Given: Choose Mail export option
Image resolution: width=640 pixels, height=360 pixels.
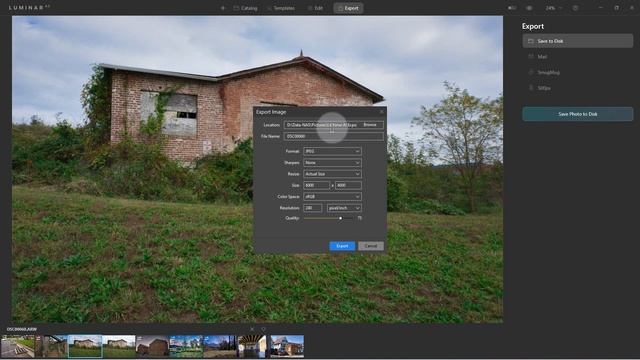Looking at the screenshot, I should coord(578,57).
